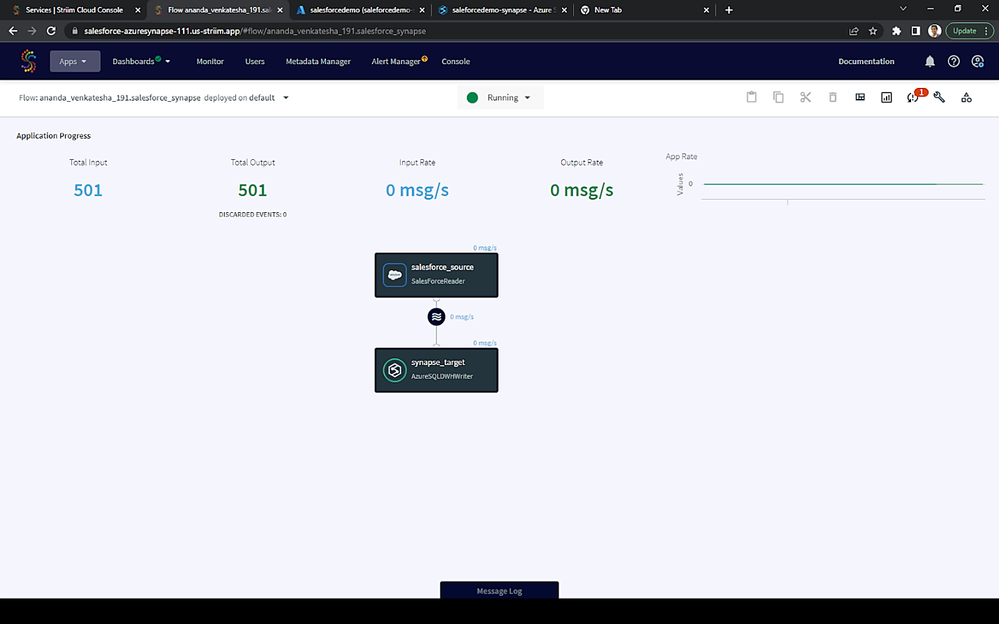Click the browser forward arrow
The image size is (999, 624).
tap(32, 31)
